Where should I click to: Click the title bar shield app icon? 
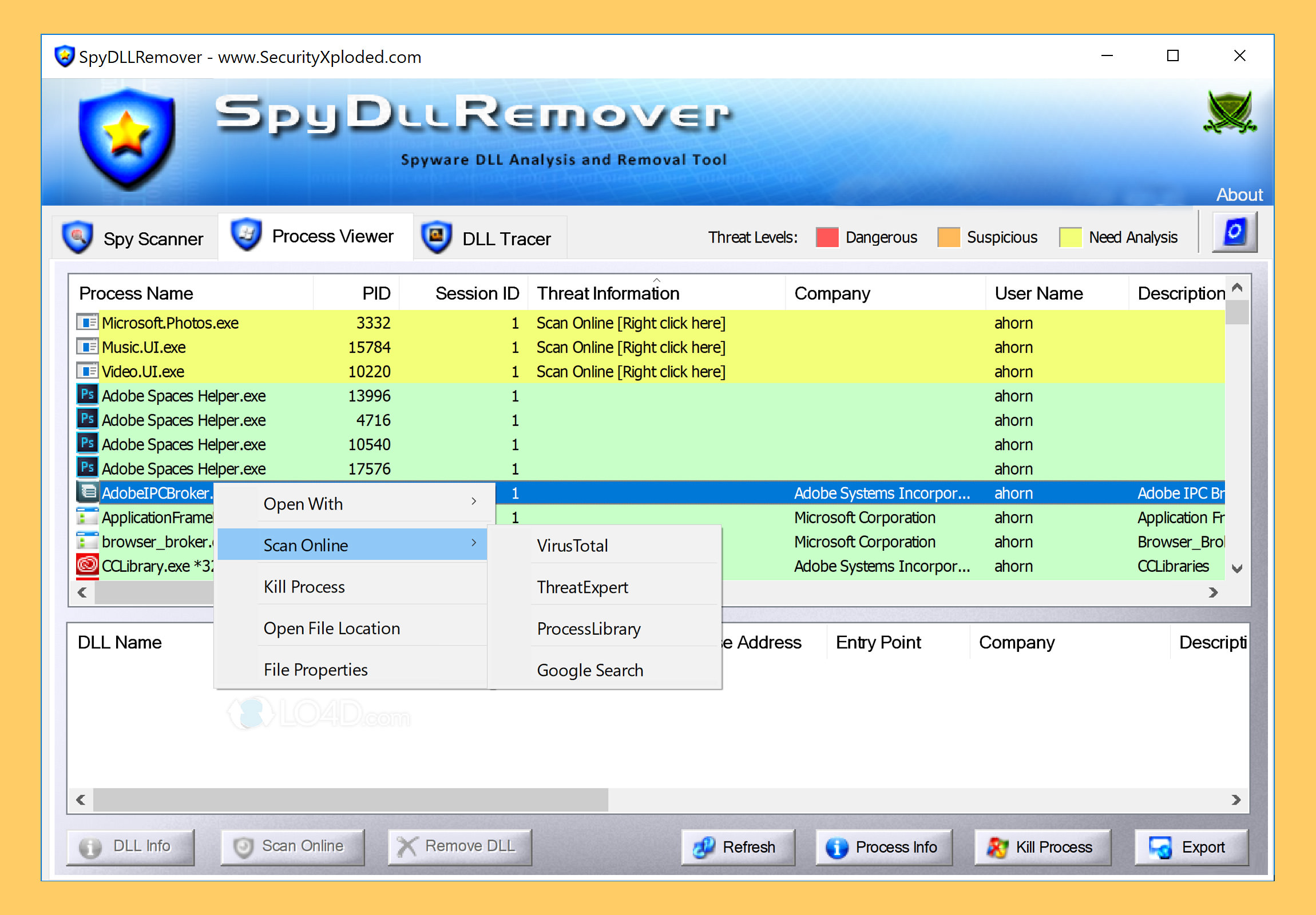tap(64, 56)
